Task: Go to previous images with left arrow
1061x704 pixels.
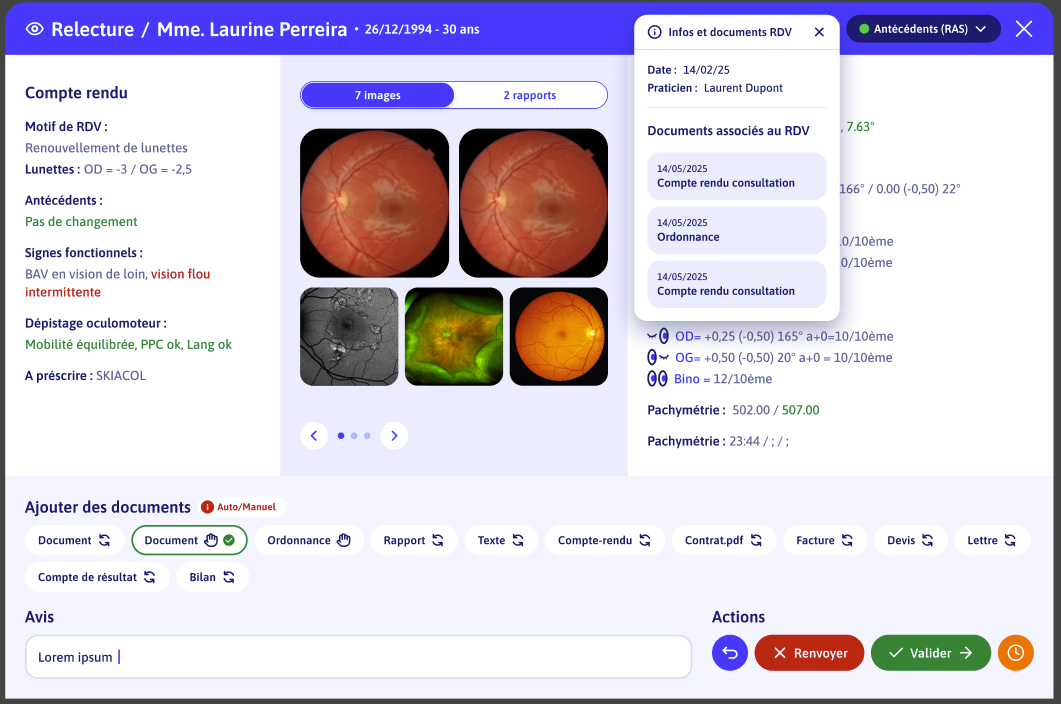Action: (x=314, y=435)
